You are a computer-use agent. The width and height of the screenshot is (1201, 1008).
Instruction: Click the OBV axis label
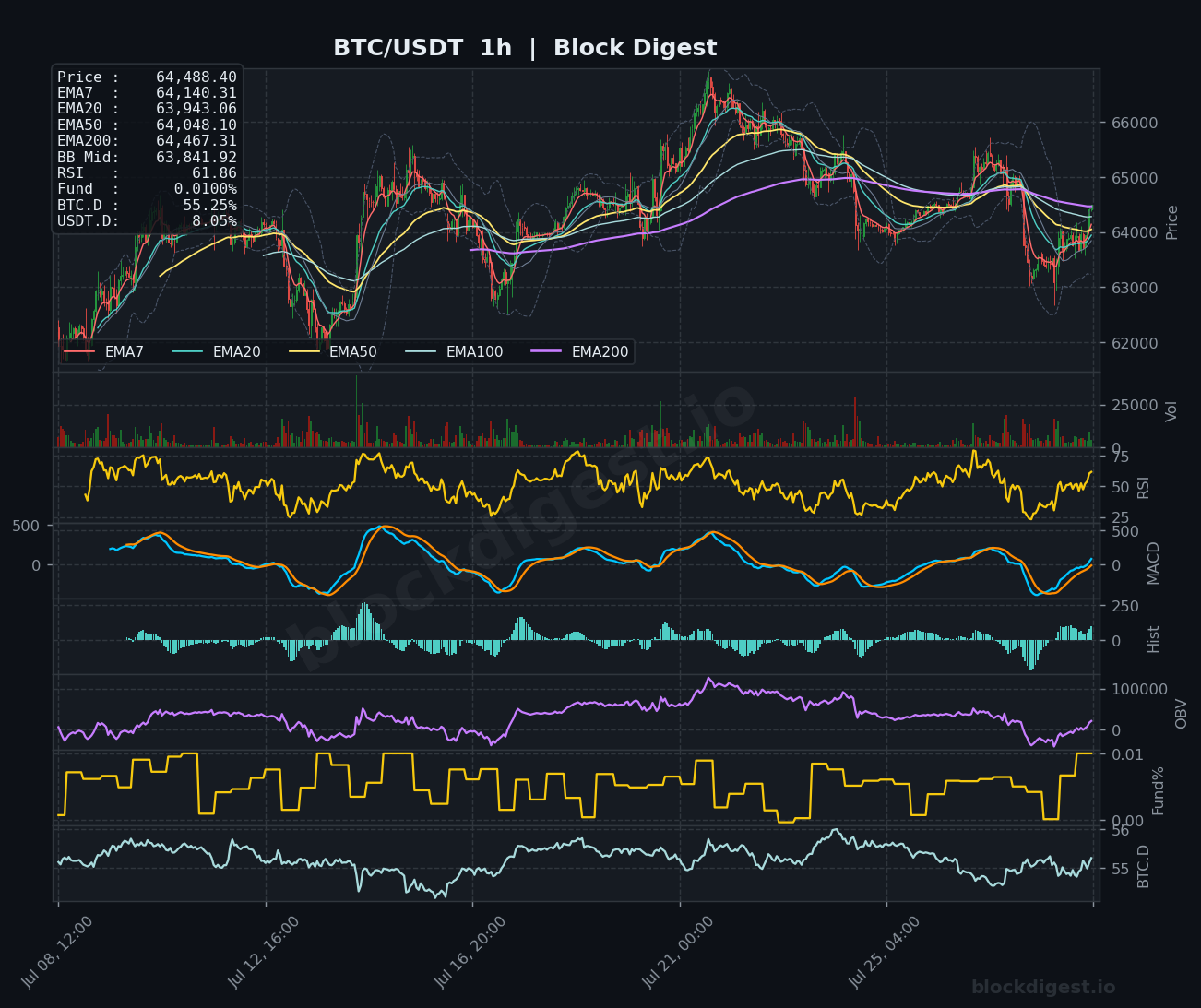tap(1182, 713)
